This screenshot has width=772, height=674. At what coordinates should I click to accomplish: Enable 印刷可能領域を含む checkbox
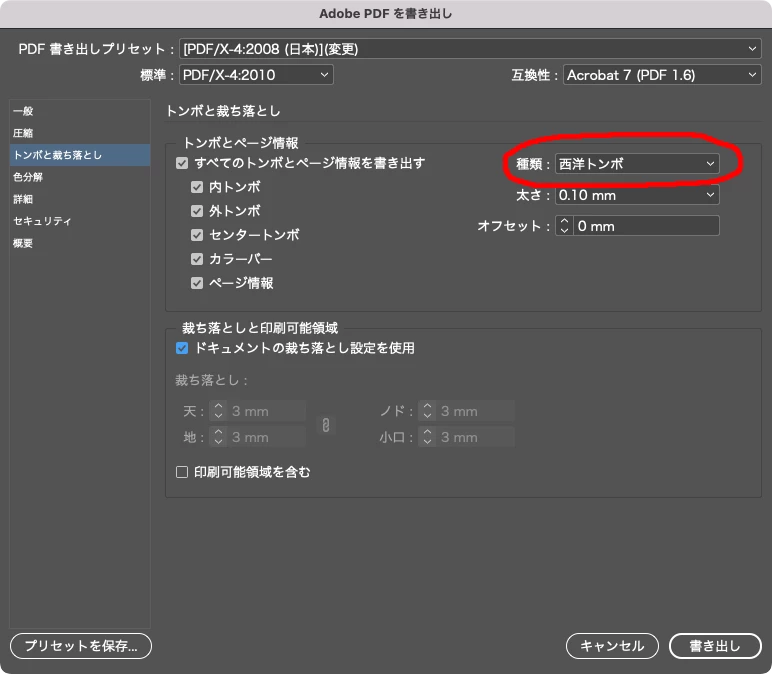point(182,473)
